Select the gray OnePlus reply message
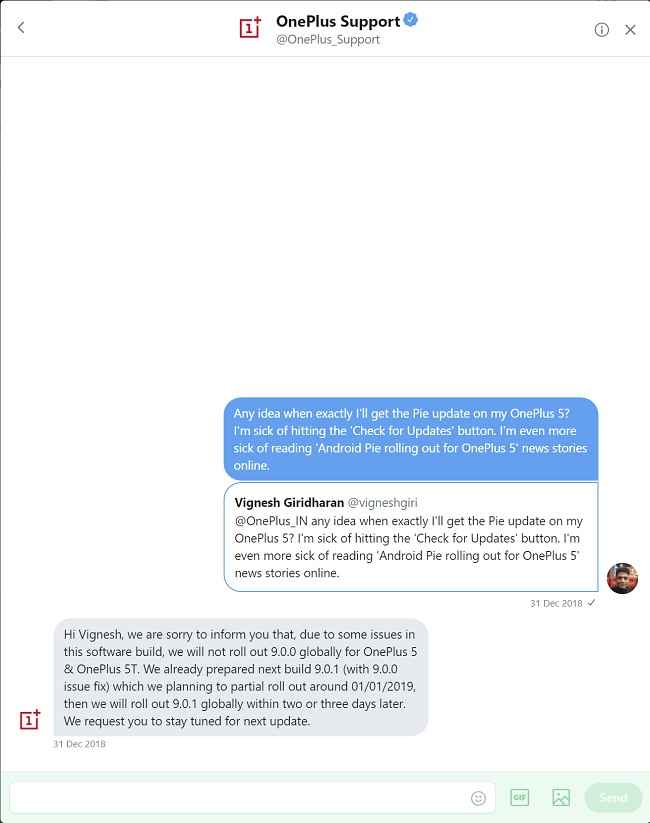The height and width of the screenshot is (823, 650). pyautogui.click(x=240, y=678)
